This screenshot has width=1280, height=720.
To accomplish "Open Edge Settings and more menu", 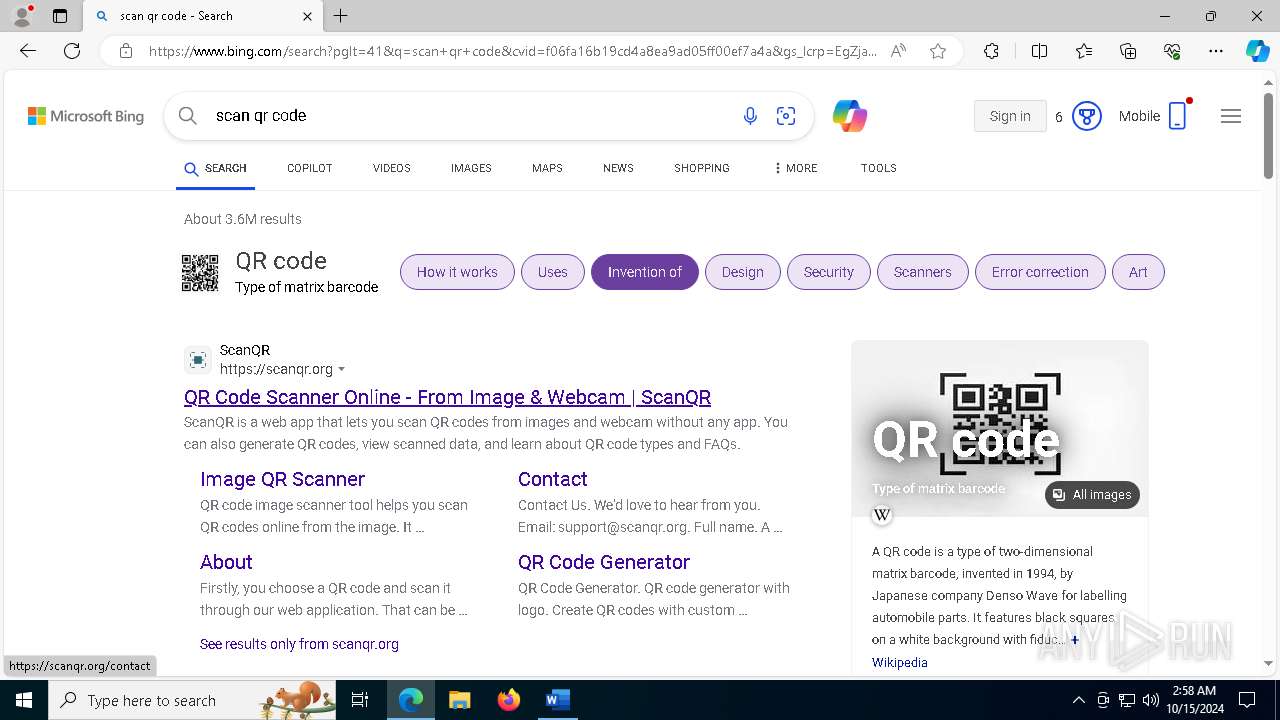I will [1216, 51].
